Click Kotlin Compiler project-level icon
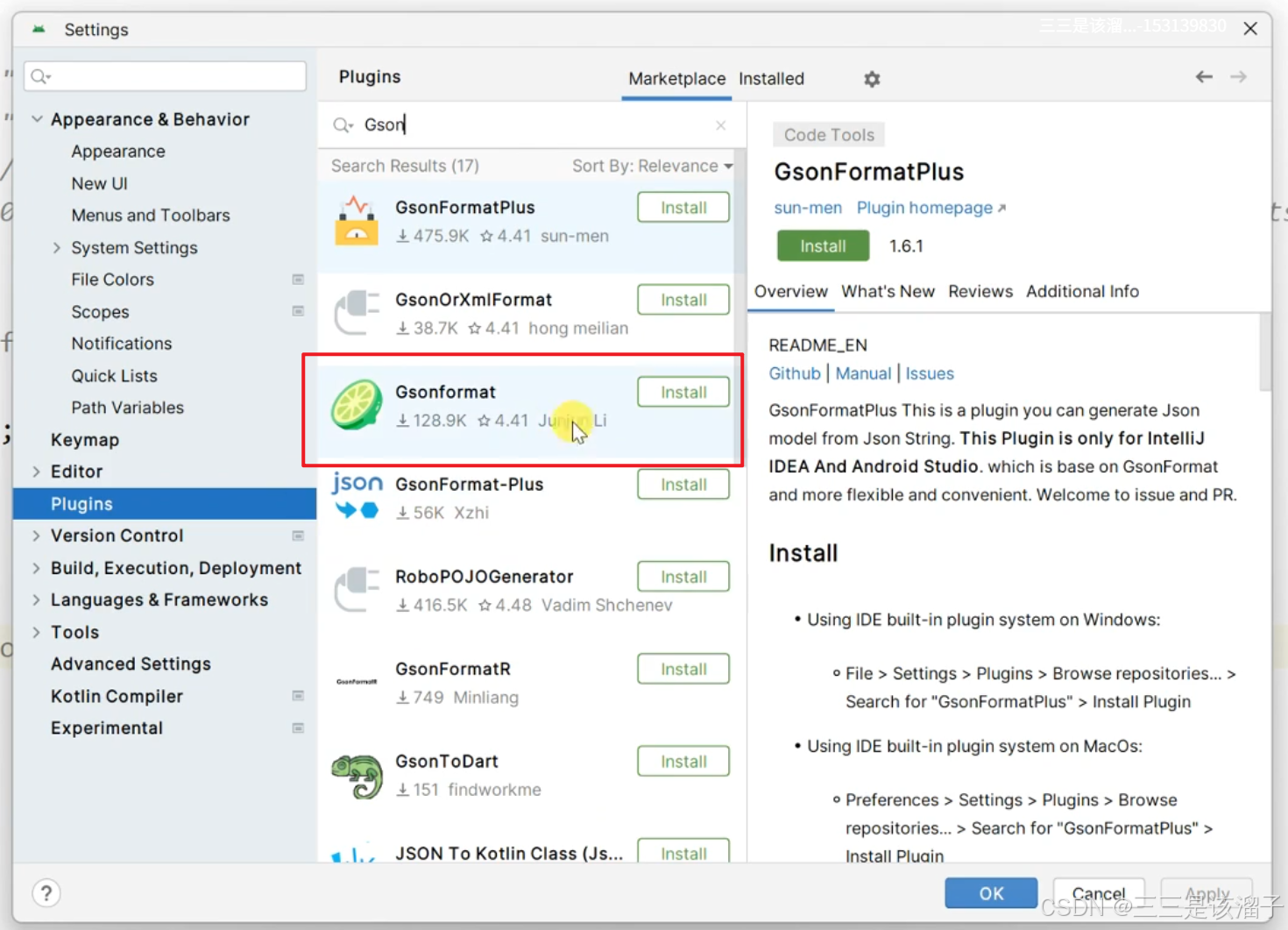The height and width of the screenshot is (930, 1288). point(298,696)
